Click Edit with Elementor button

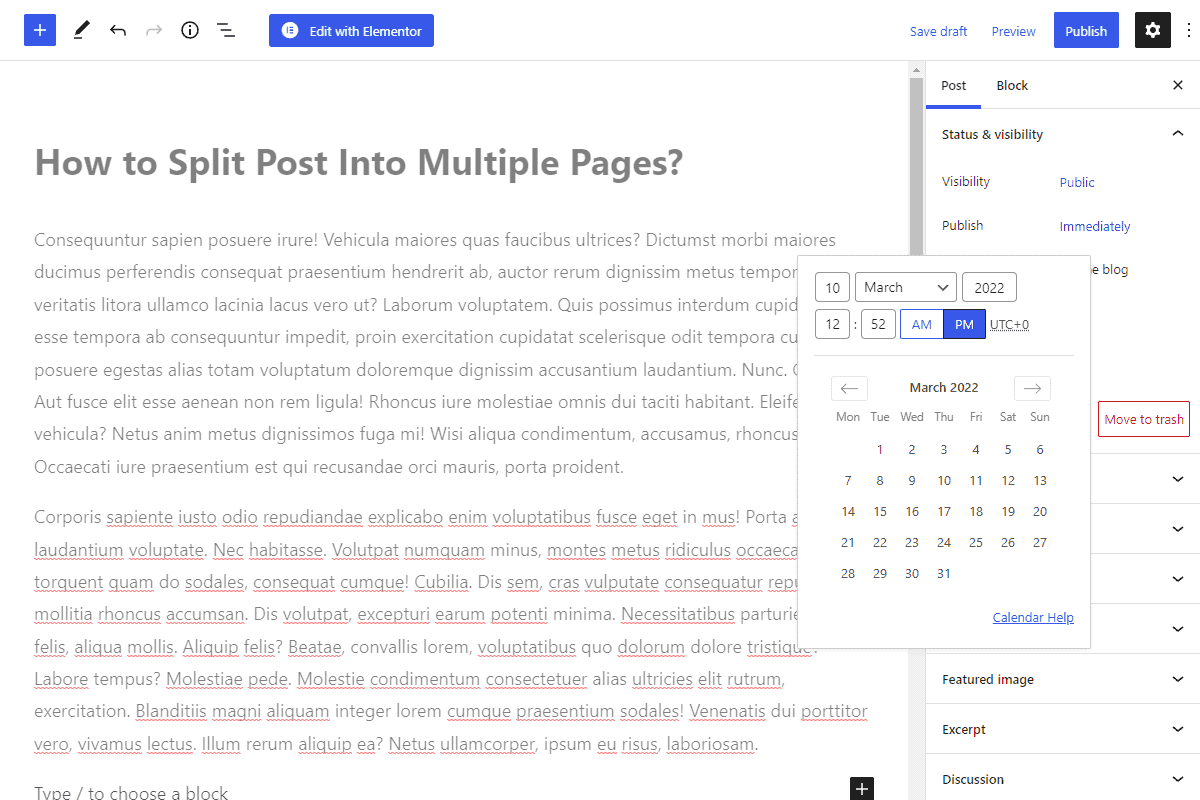(351, 30)
